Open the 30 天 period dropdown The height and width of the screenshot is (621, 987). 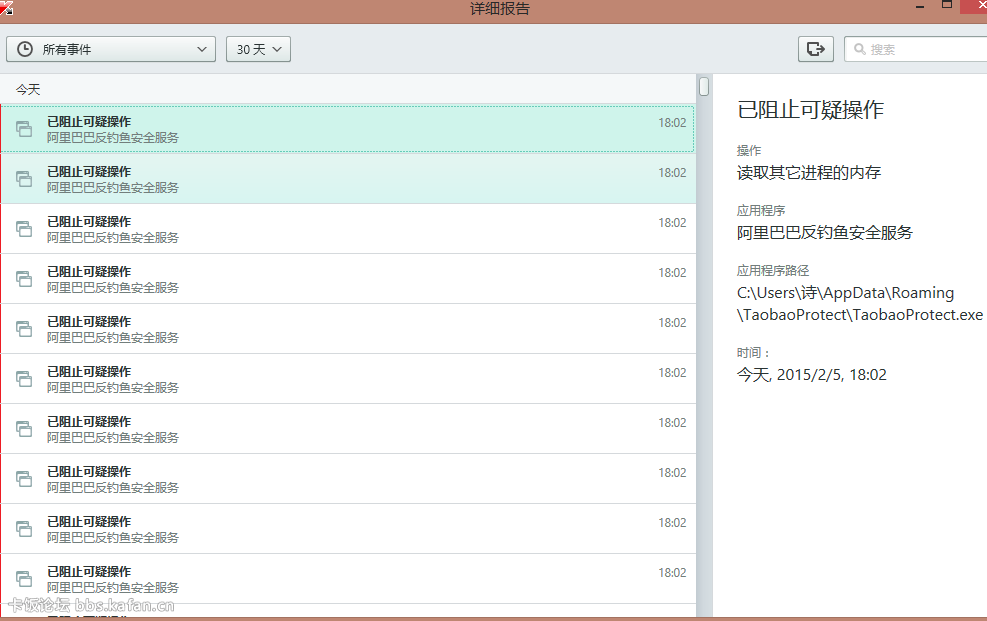click(x=258, y=49)
